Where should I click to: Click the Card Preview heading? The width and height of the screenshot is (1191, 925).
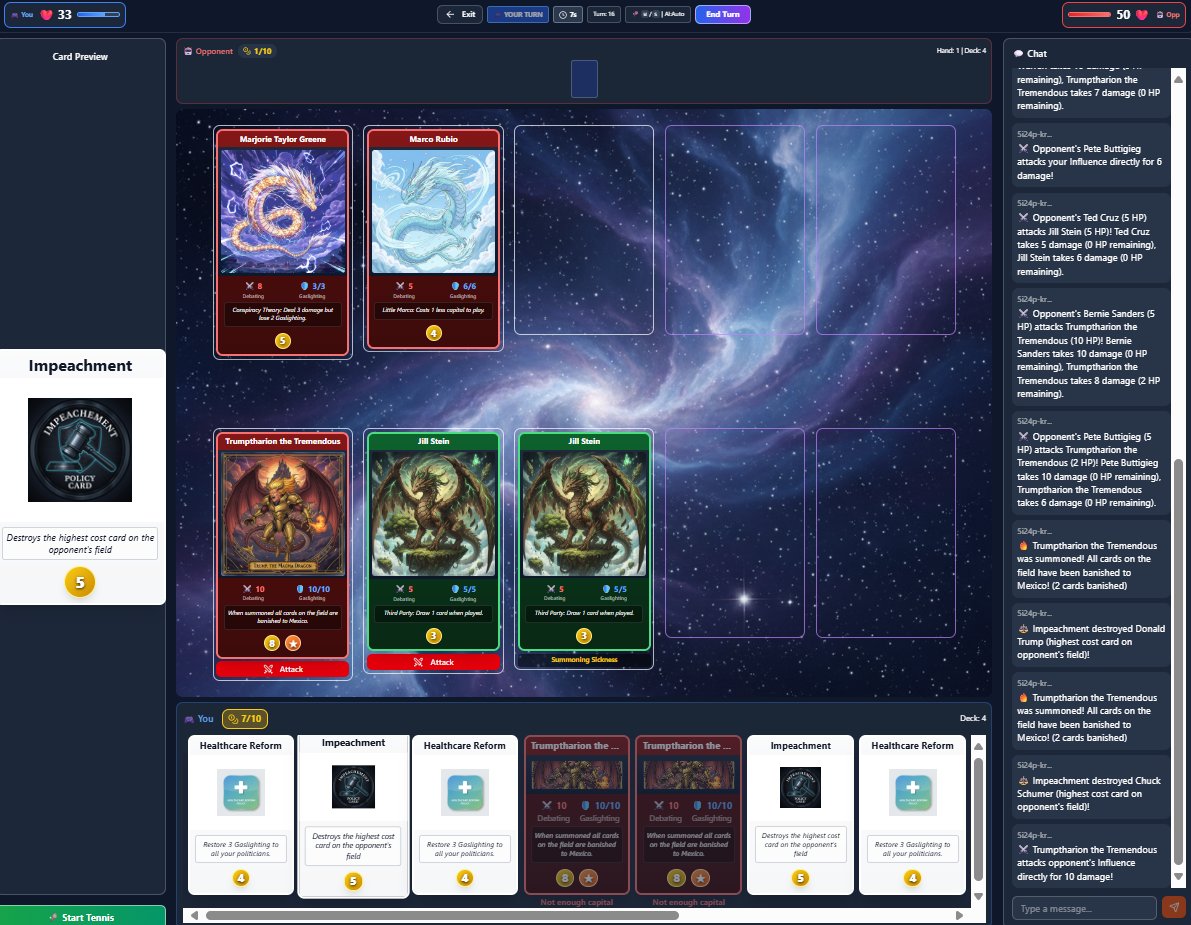pyautogui.click(x=80, y=56)
